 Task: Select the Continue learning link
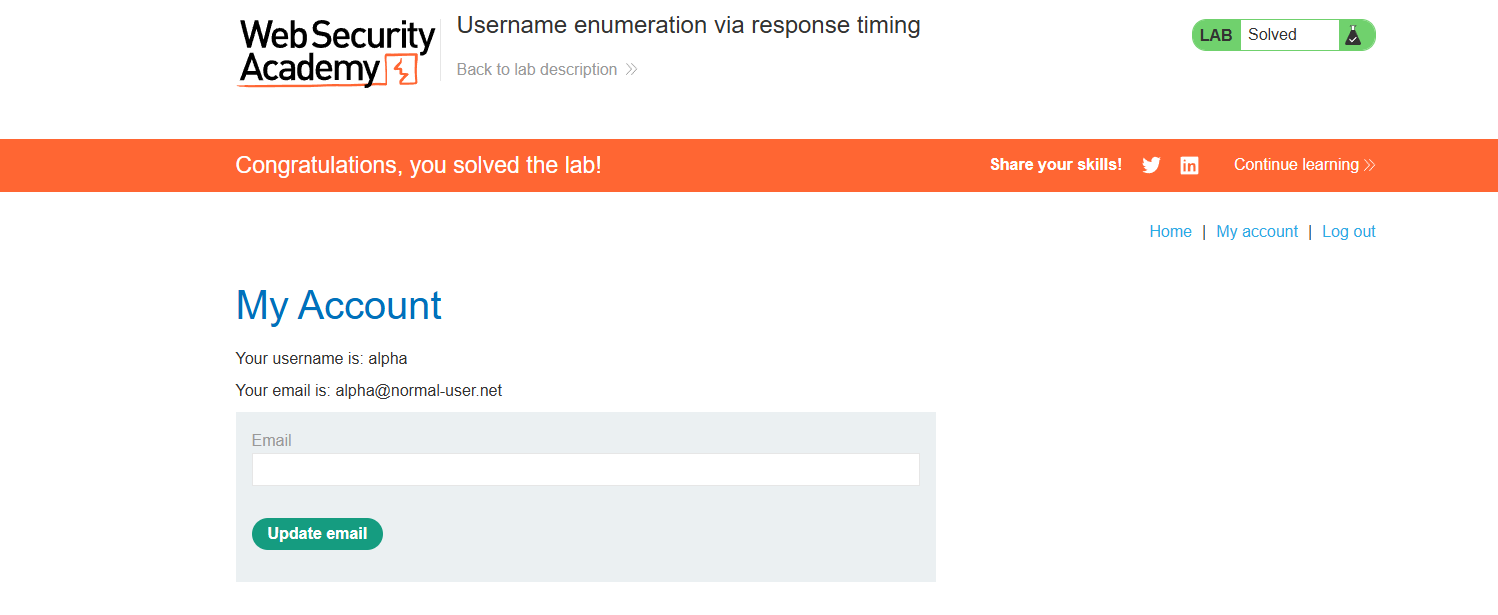1296,165
